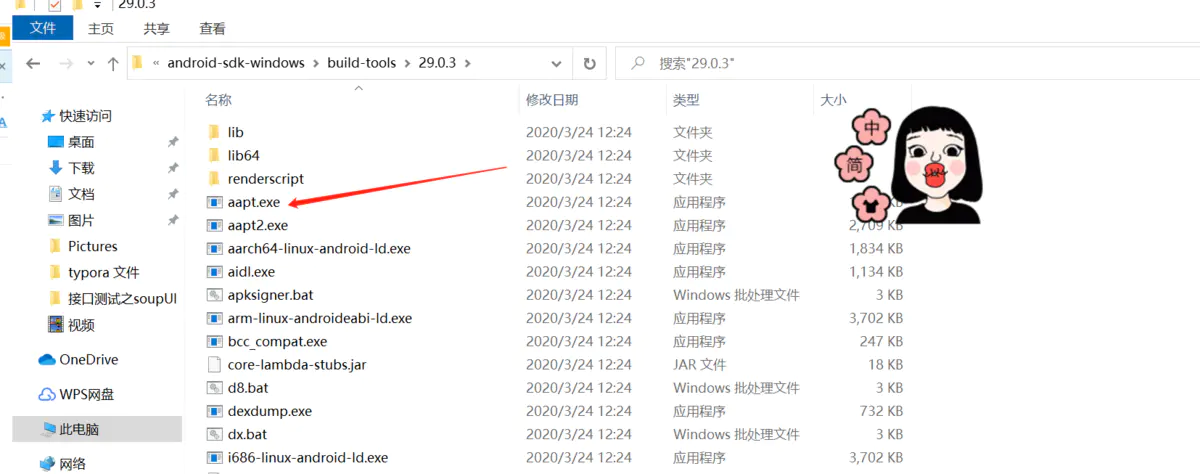The height and width of the screenshot is (474, 1200).
Task: Select the lib64 folder icon
Action: tap(213, 155)
